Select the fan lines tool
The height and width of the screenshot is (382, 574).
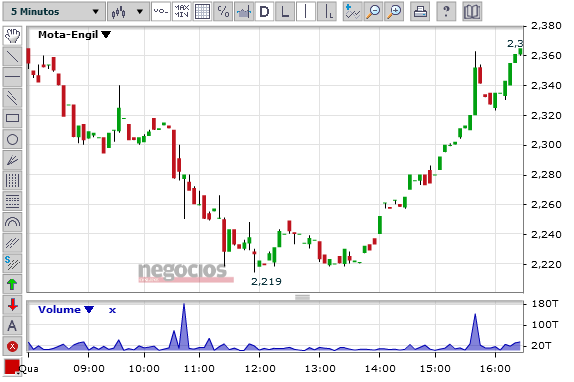(12, 160)
